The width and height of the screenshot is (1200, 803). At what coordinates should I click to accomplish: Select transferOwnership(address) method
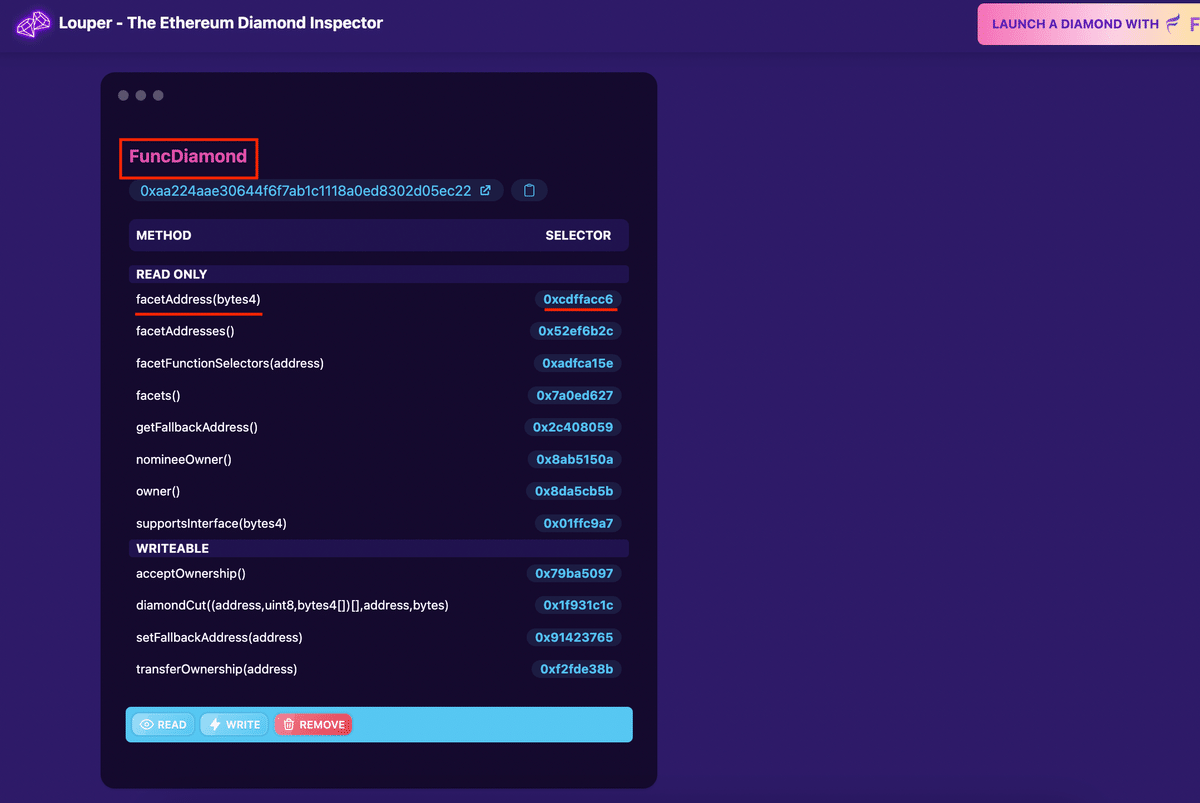pyautogui.click(x=217, y=669)
